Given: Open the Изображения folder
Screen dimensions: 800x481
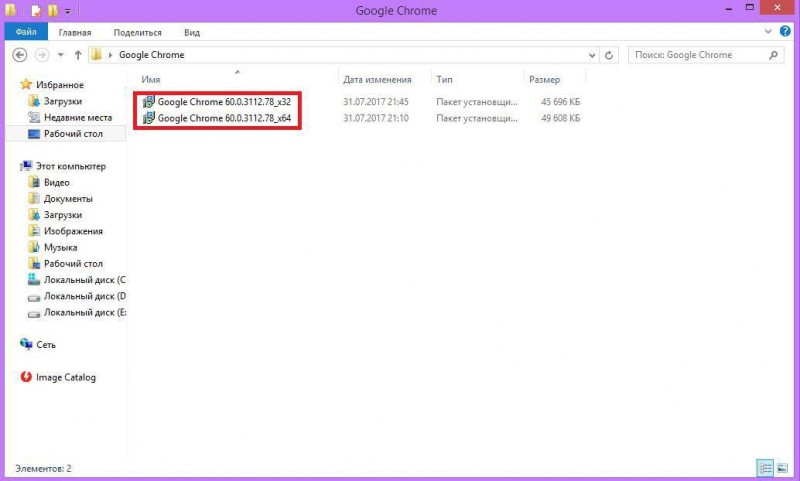Looking at the screenshot, I should click(73, 231).
